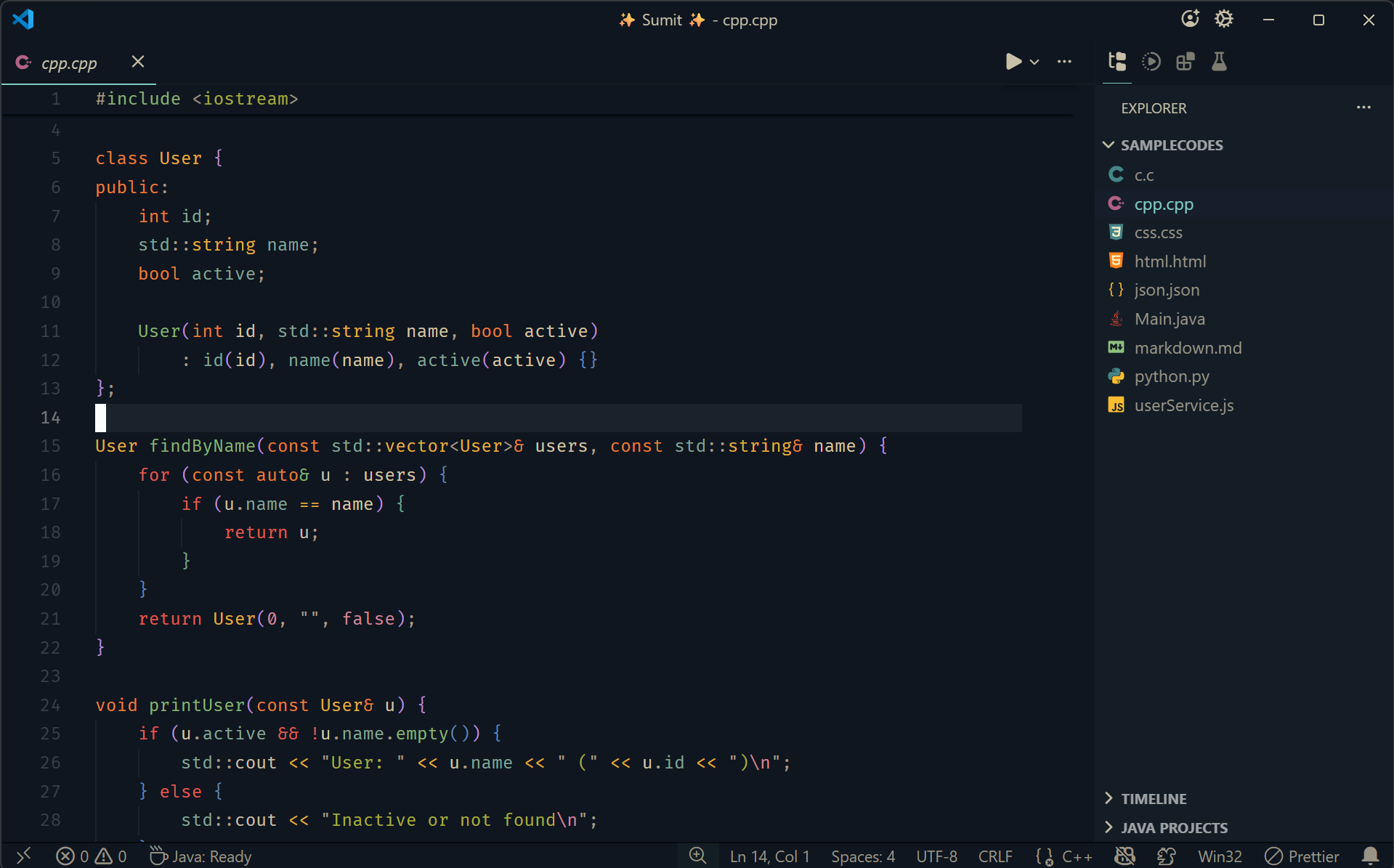Viewport: 1394px width, 868px height.
Task: Click the Prettier formatter in the status bar
Action: point(1301,856)
